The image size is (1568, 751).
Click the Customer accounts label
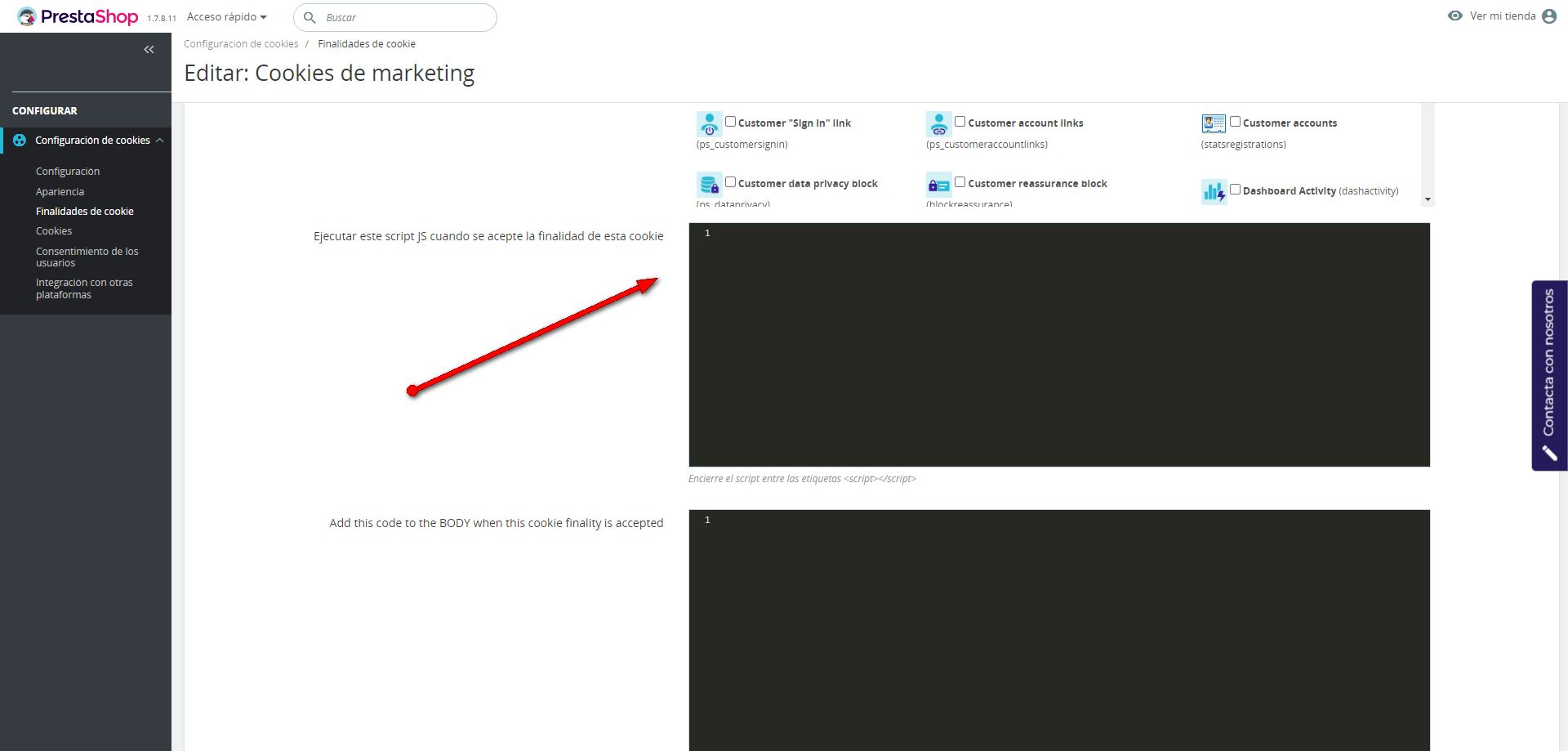point(1290,123)
